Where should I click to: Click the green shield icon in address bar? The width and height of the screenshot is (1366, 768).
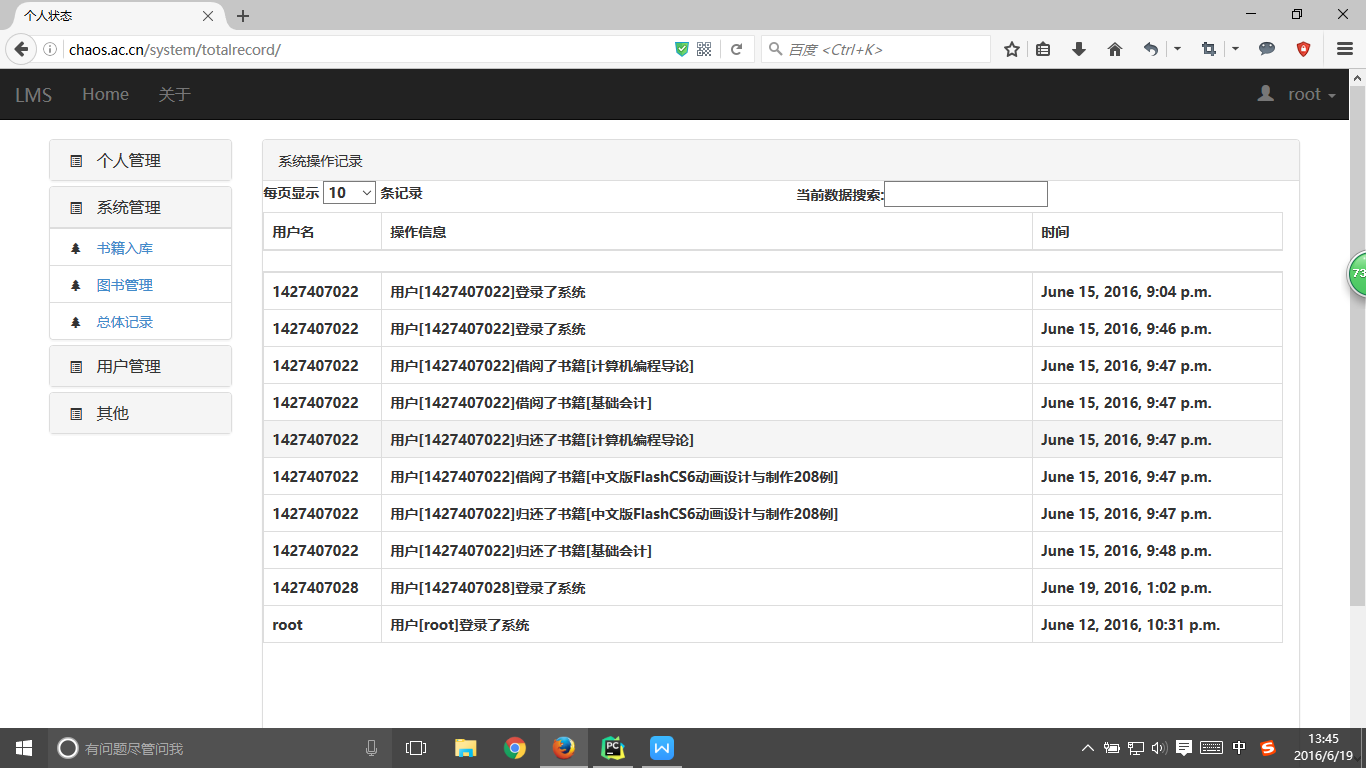pyautogui.click(x=682, y=49)
